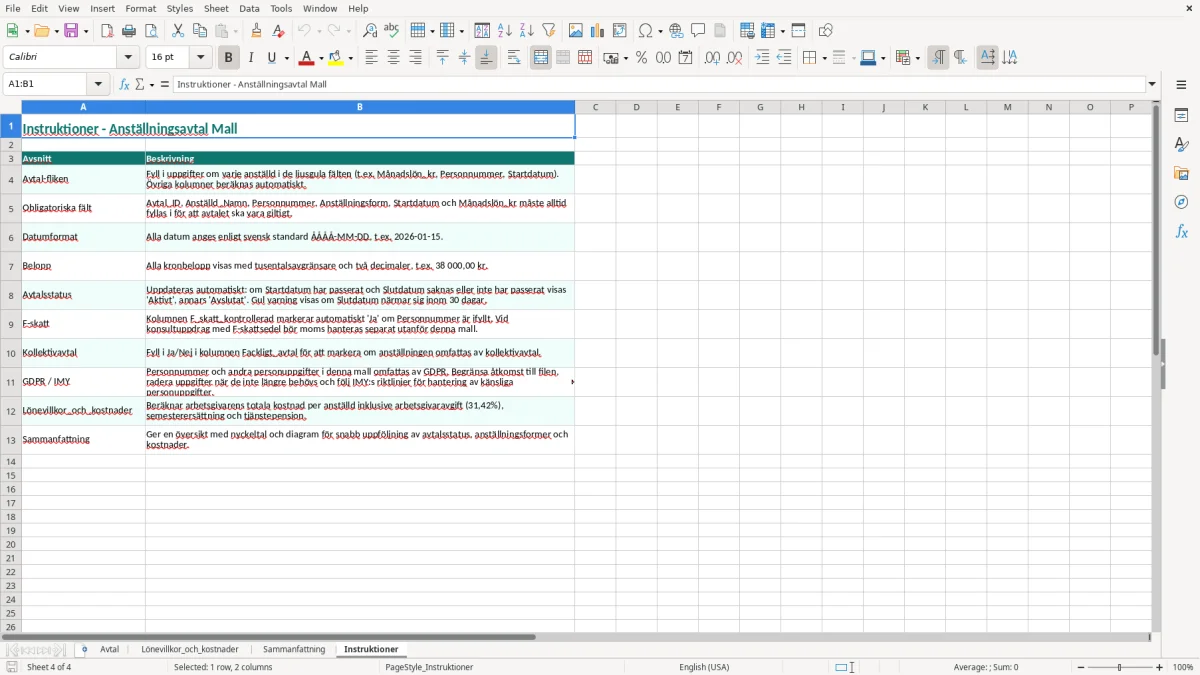Open the Underline style dropdown arrow
Image resolution: width=1200 pixels, height=675 pixels.
pyautogui.click(x=286, y=58)
